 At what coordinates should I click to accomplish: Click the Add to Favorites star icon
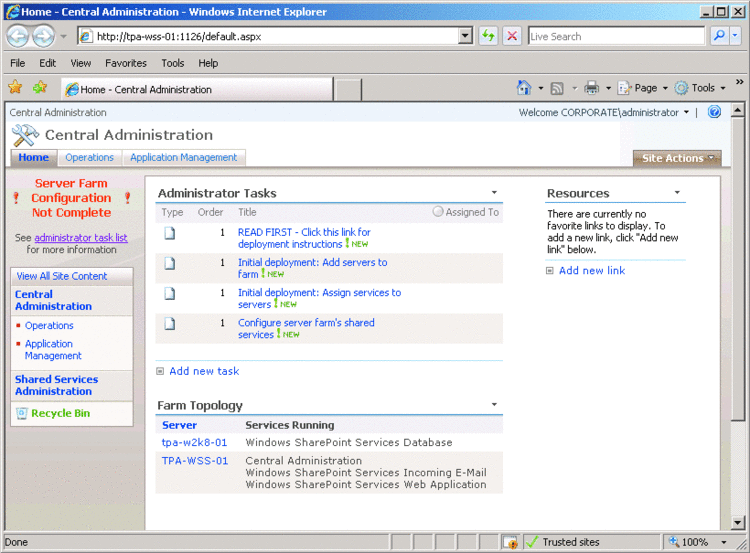pyautogui.click(x=40, y=88)
